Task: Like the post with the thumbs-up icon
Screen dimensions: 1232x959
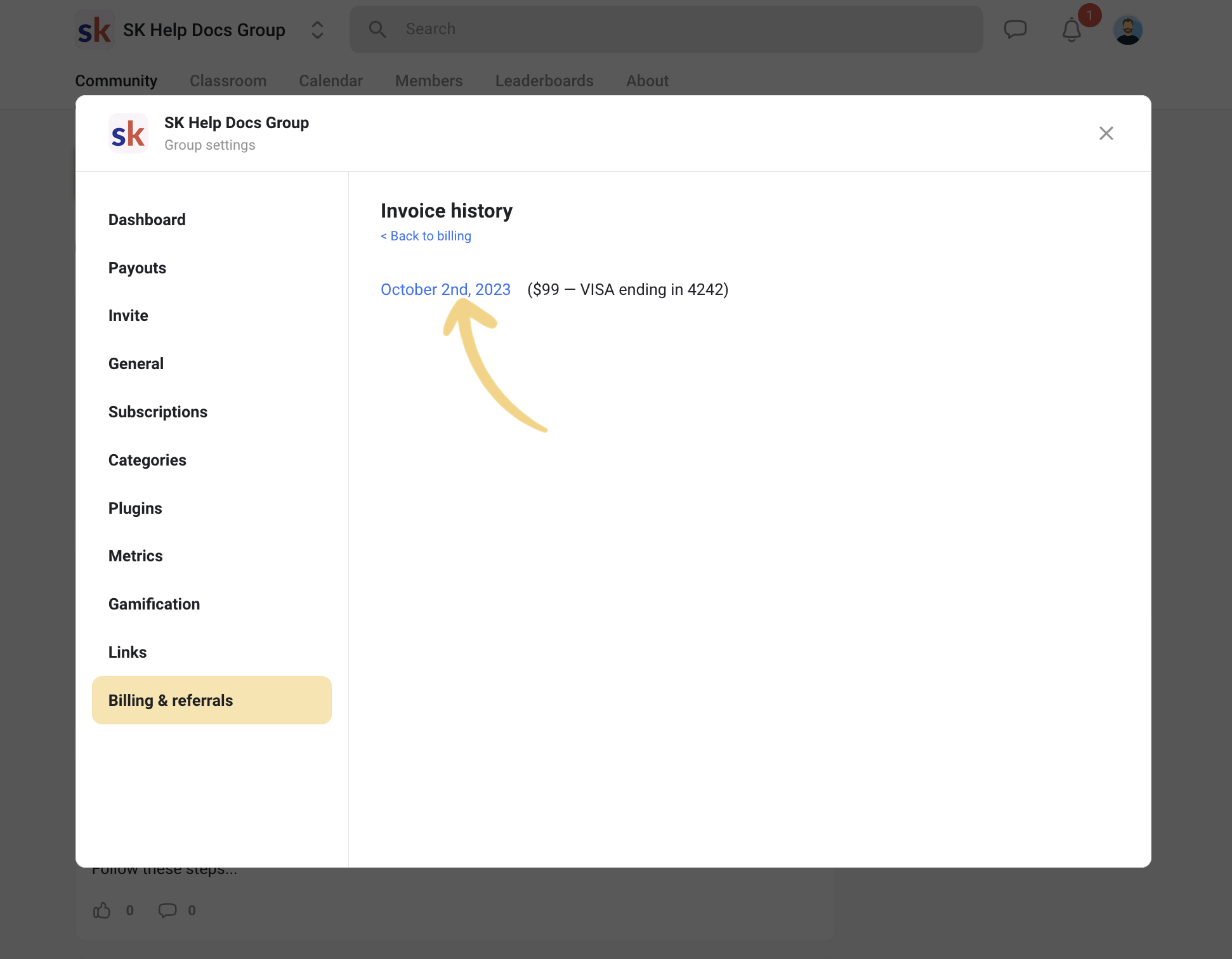Action: click(103, 910)
